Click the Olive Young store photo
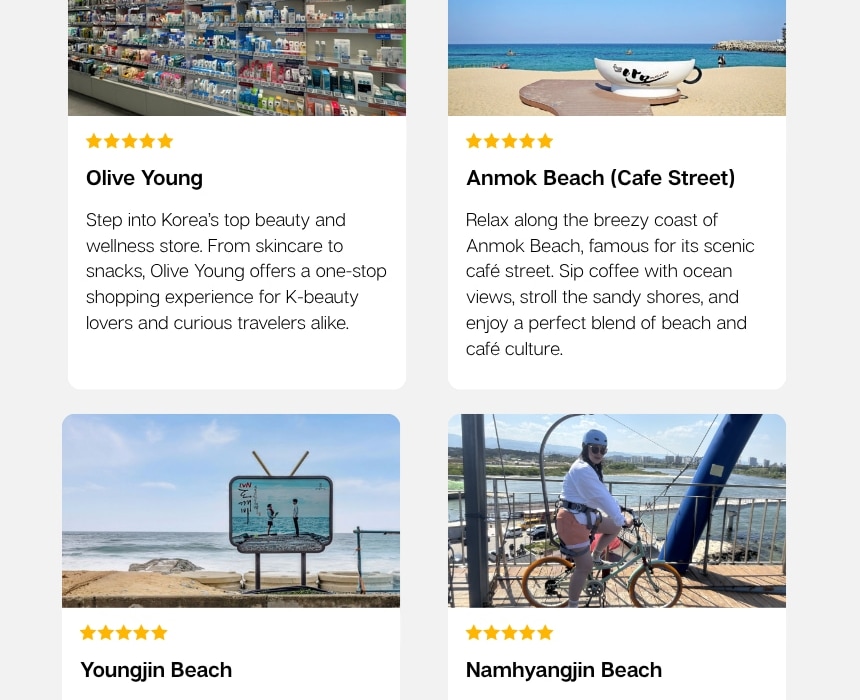 coord(237,58)
